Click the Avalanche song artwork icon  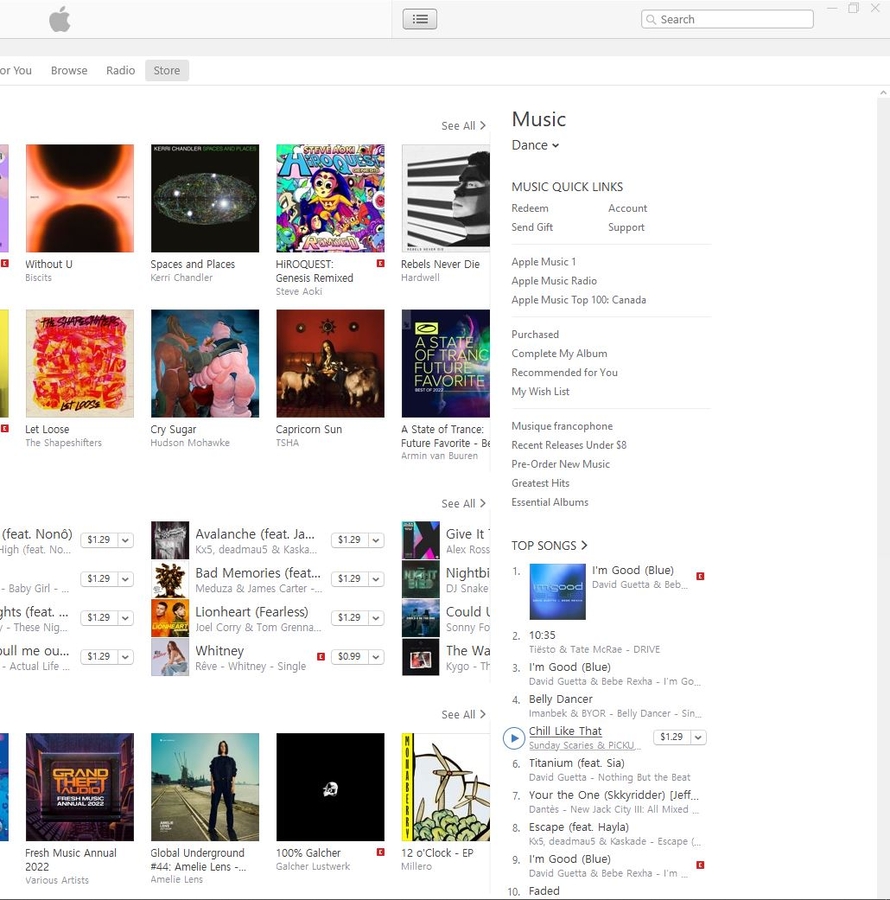click(170, 540)
